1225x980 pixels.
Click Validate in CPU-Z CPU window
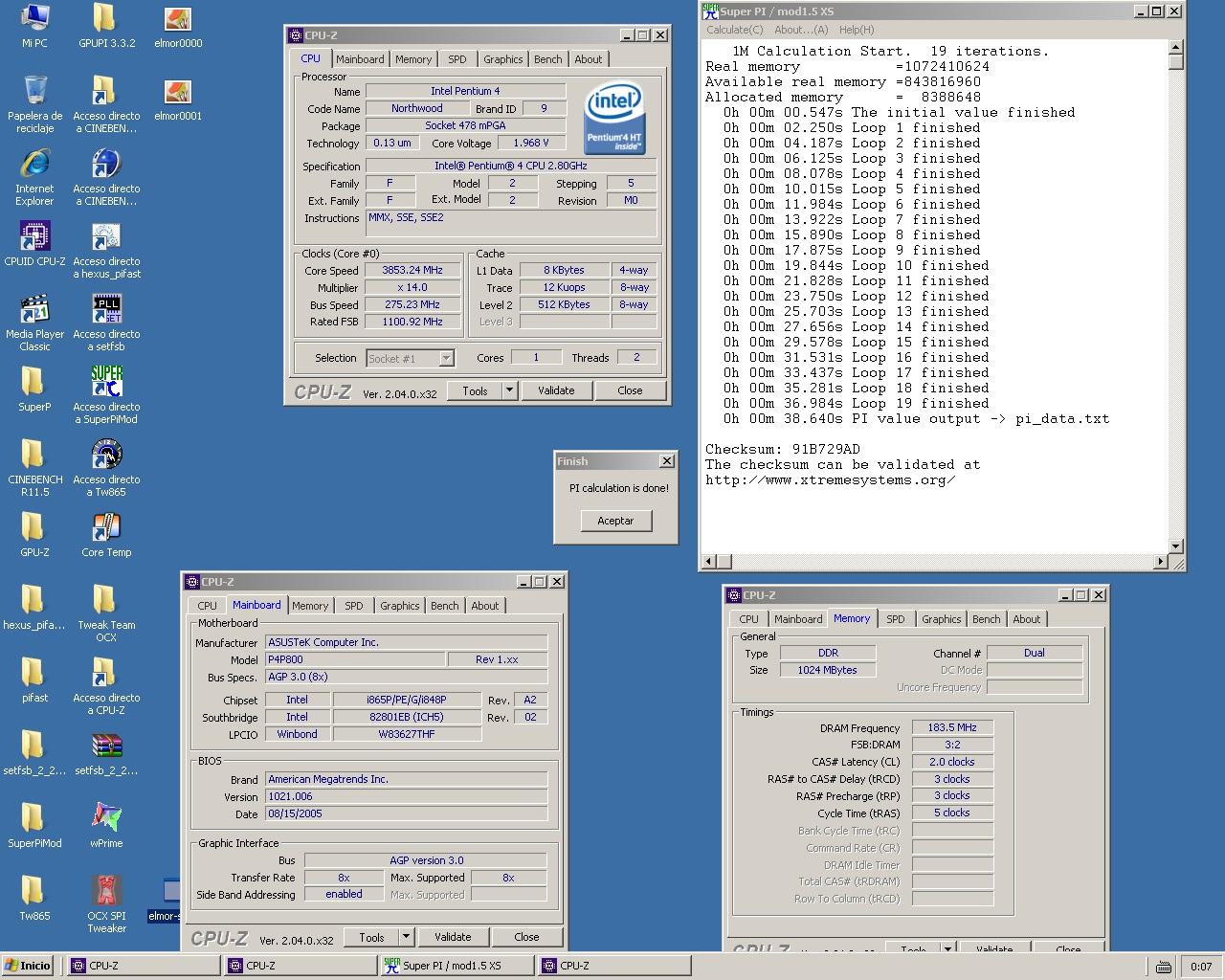point(556,390)
